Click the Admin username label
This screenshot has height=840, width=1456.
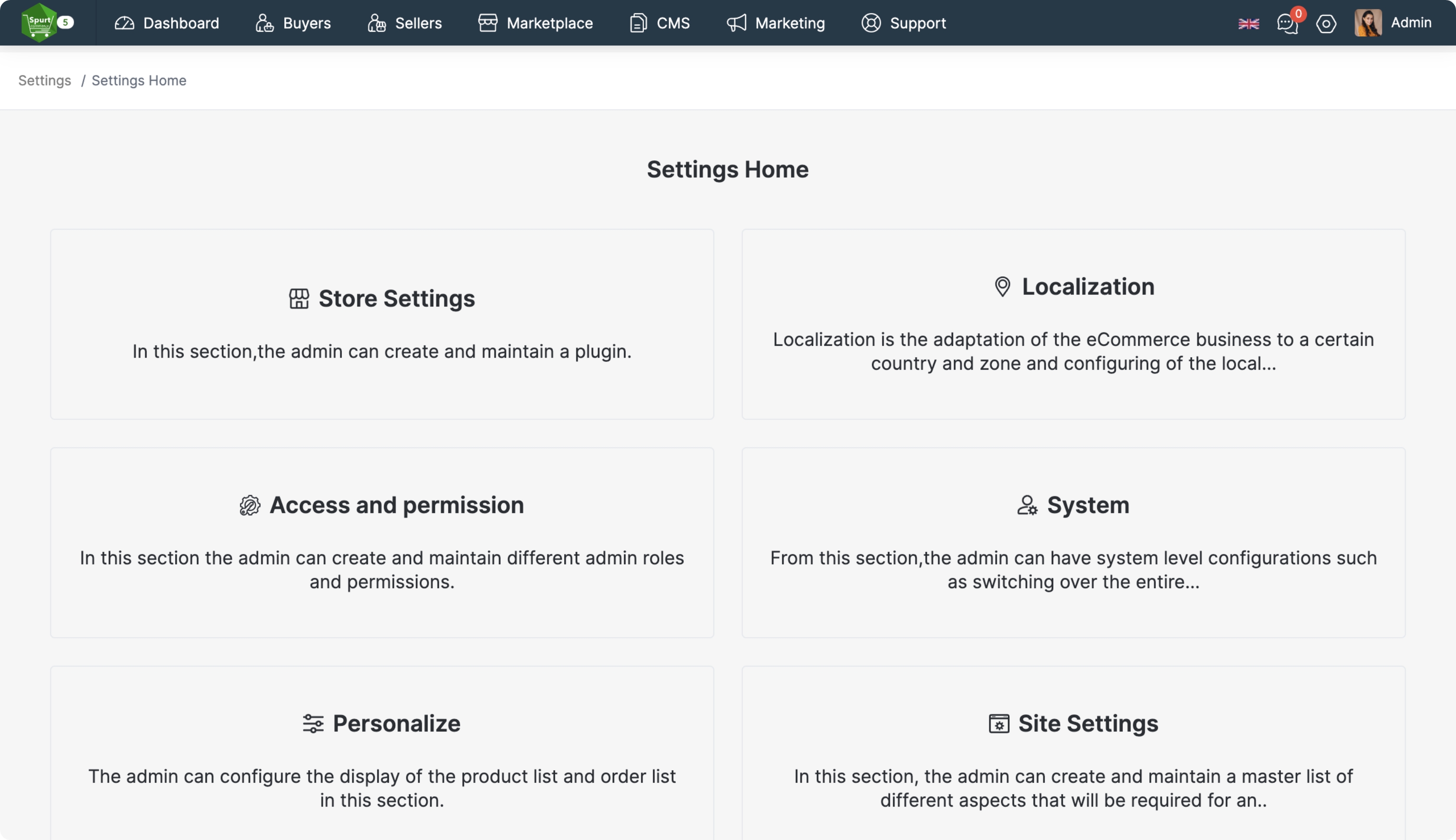pyautogui.click(x=1411, y=23)
